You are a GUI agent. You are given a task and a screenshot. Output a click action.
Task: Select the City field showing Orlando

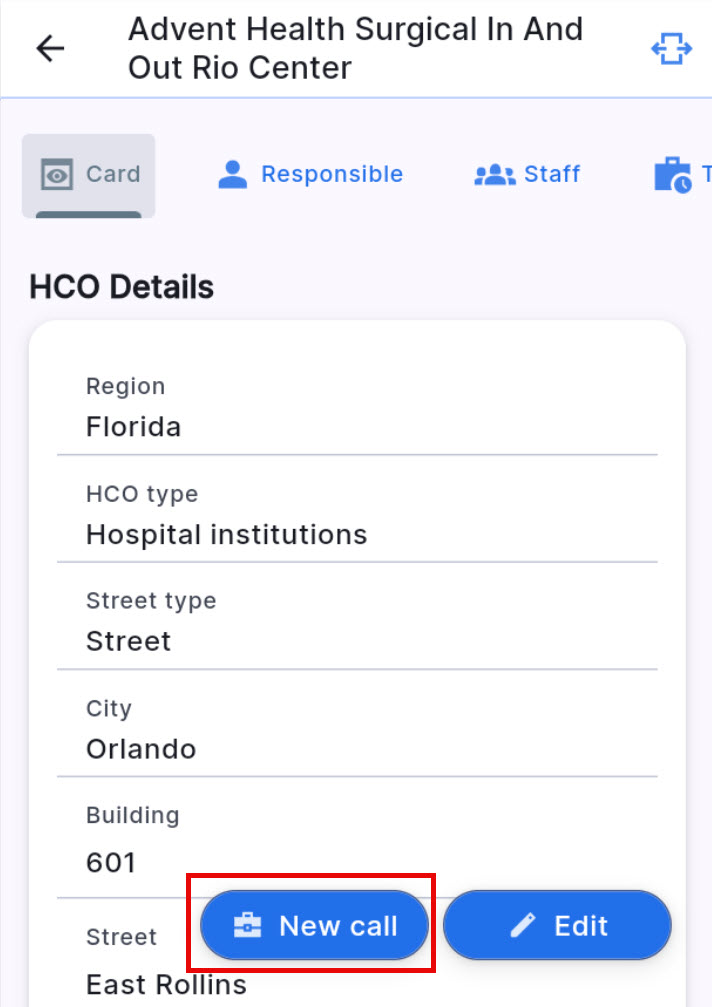click(x=356, y=731)
